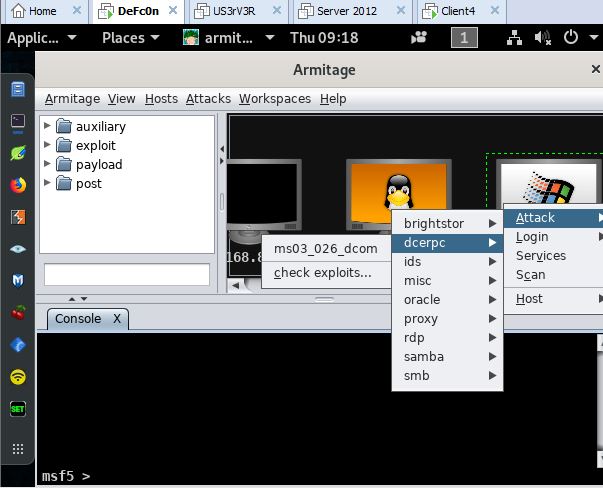Click the payload folder icon
Viewport: 603px width, 489px height.
tap(64, 164)
